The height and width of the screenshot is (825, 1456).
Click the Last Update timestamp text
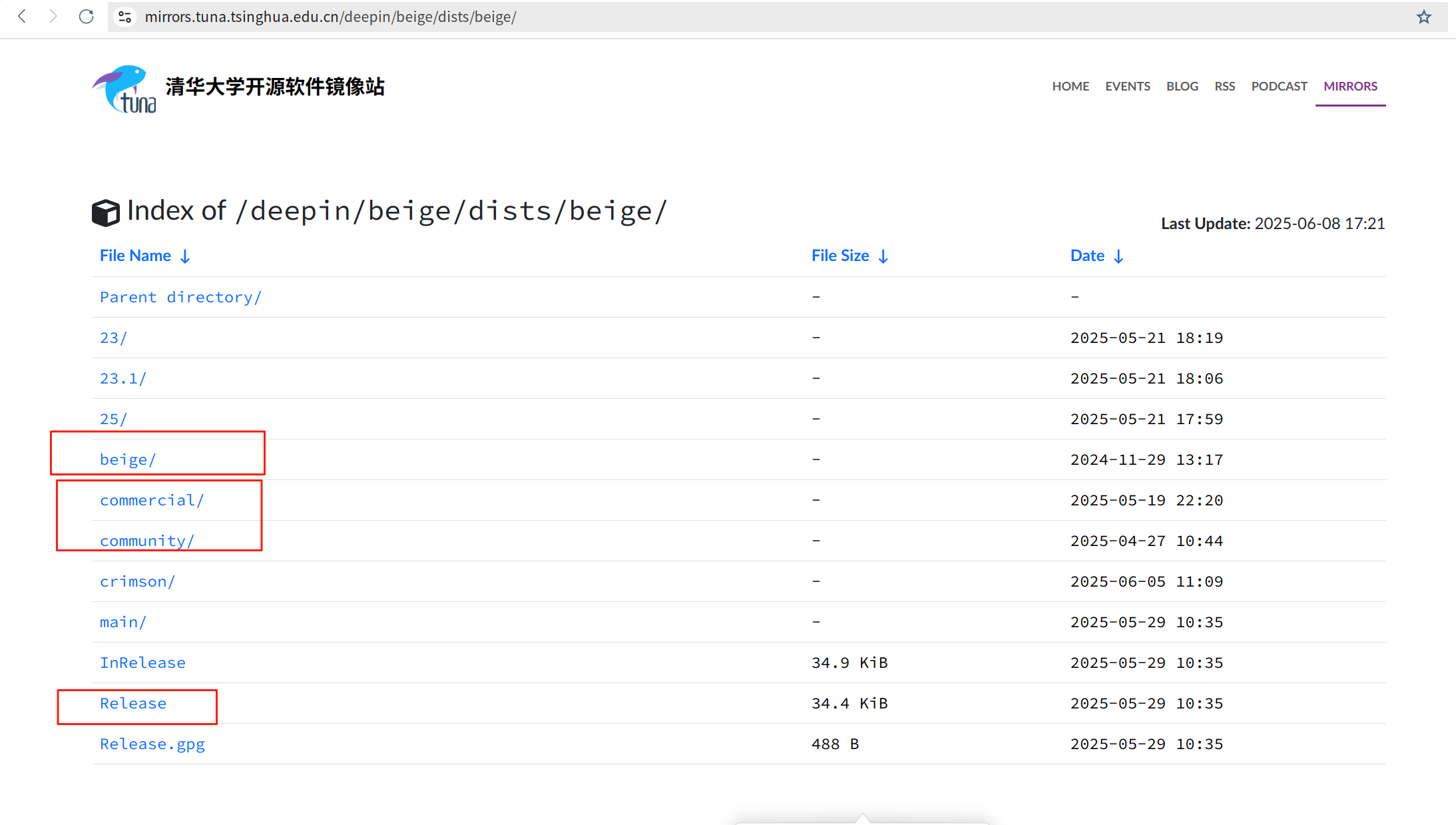click(x=1273, y=224)
